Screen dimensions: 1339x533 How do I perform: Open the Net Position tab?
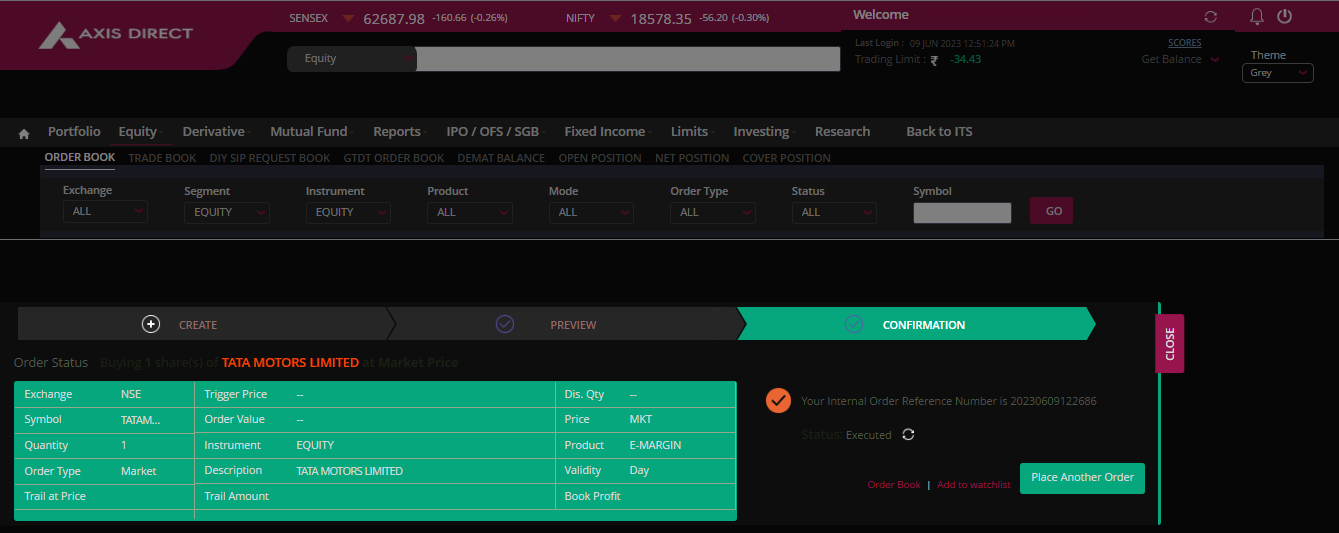point(691,158)
